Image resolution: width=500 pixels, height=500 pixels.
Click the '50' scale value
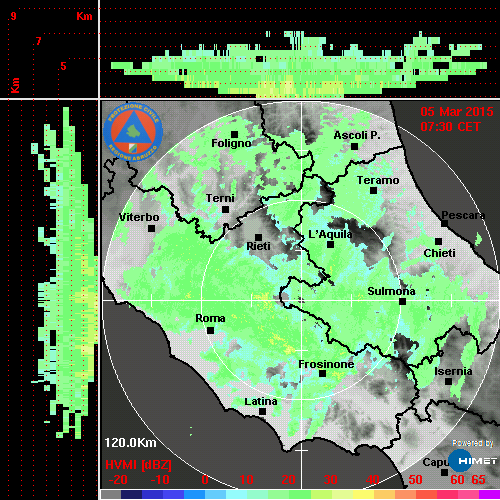[415, 480]
